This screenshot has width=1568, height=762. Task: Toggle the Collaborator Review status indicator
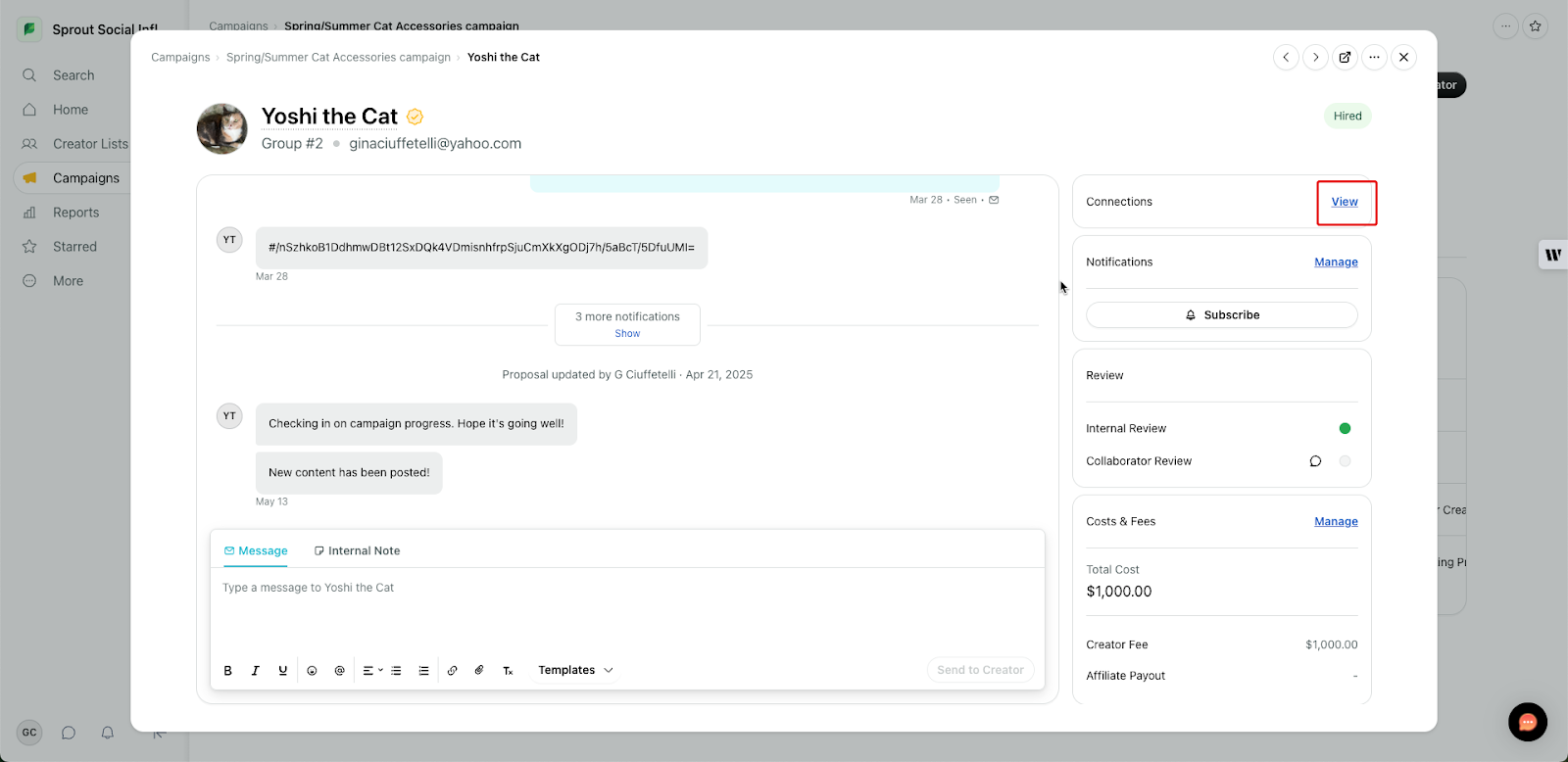[x=1345, y=461]
